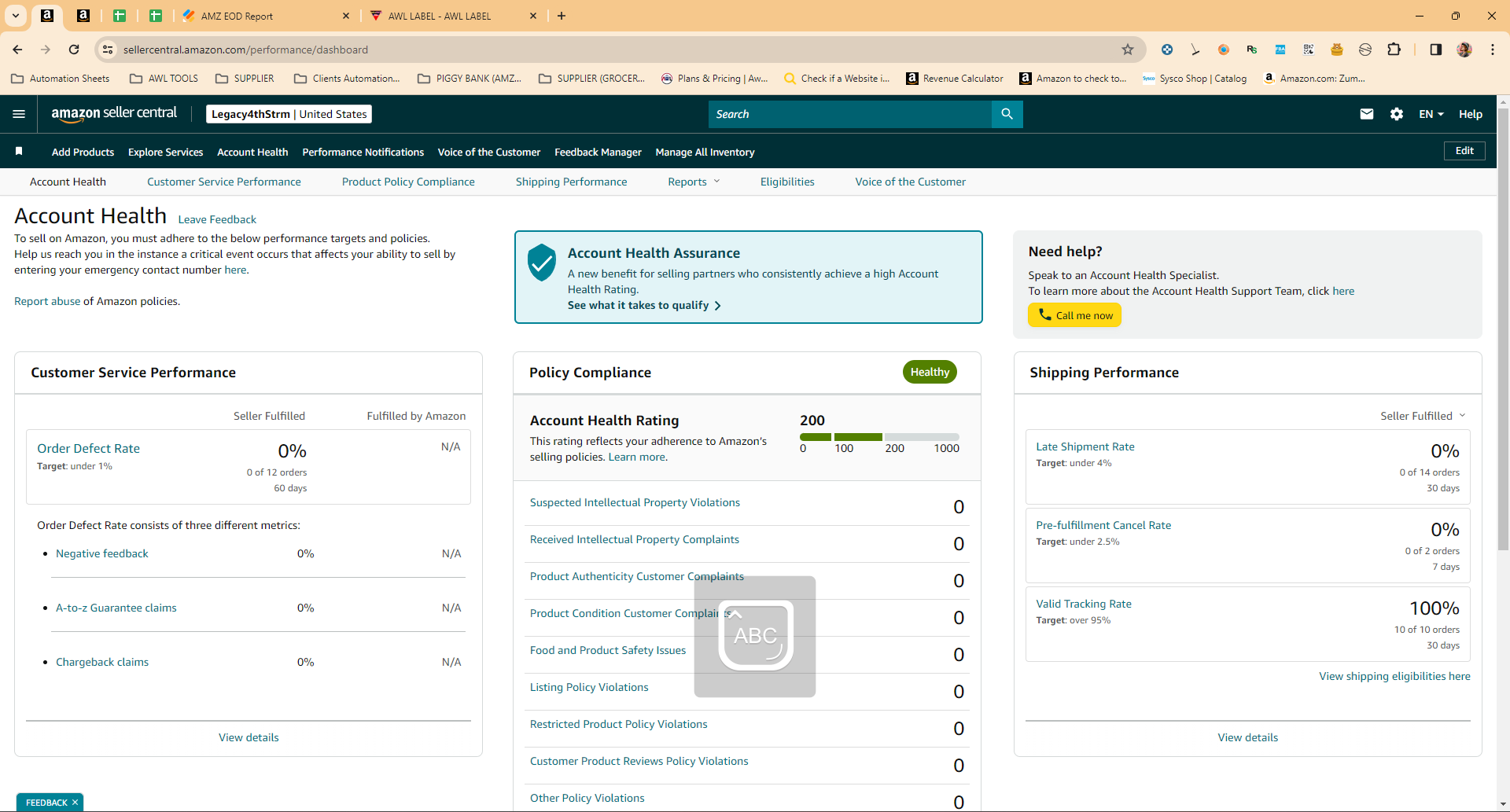The width and height of the screenshot is (1510, 812).
Task: Switch to the AMZ EOD Report tab
Action: point(267,16)
